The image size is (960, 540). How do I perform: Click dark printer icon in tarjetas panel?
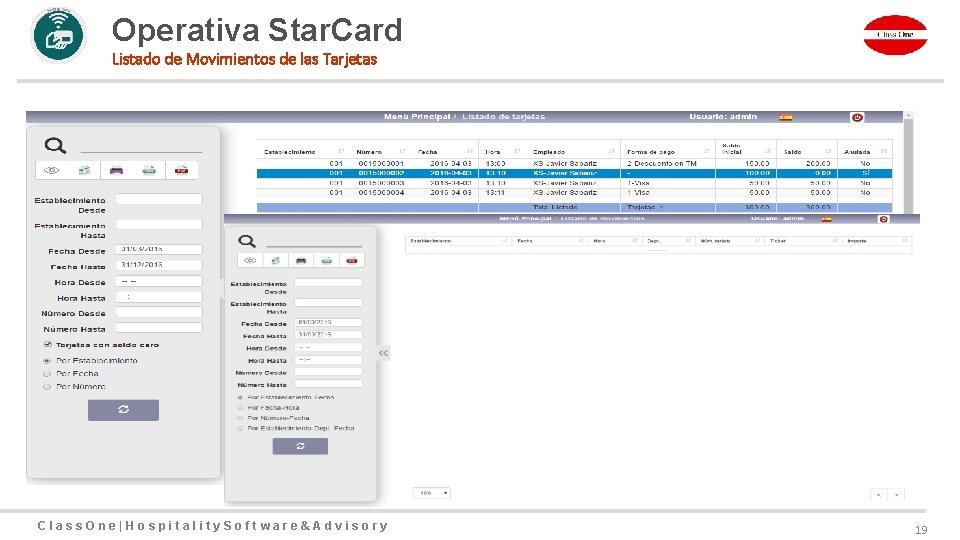pyautogui.click(x=116, y=170)
